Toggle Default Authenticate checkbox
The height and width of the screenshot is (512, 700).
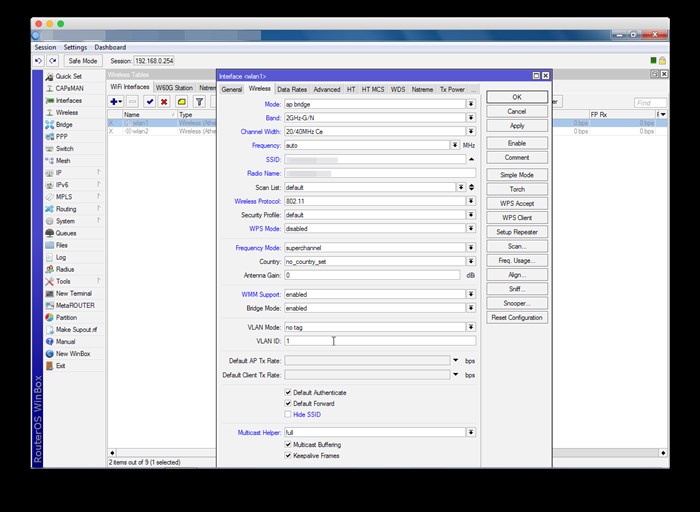pos(288,392)
